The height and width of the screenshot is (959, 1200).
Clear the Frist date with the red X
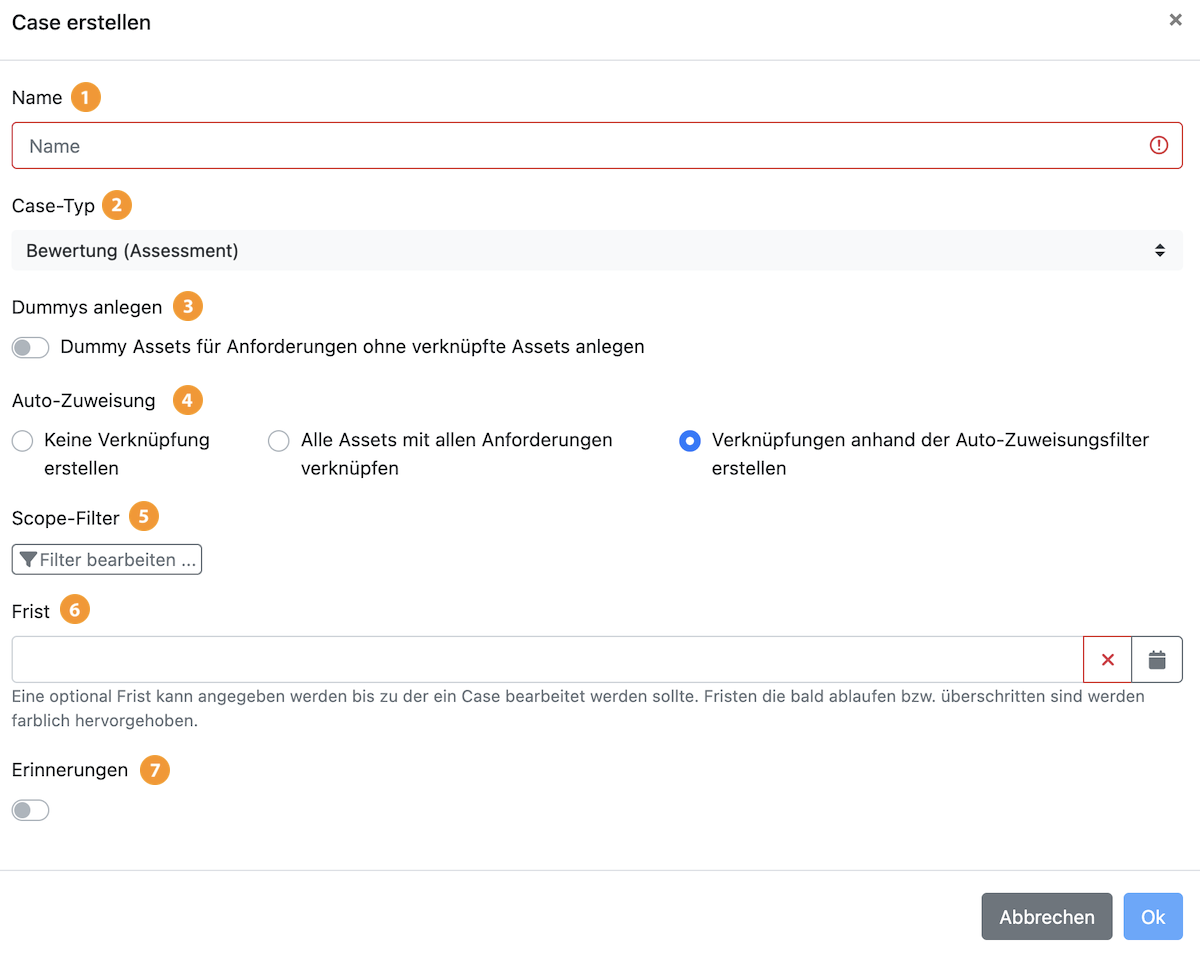(1107, 660)
